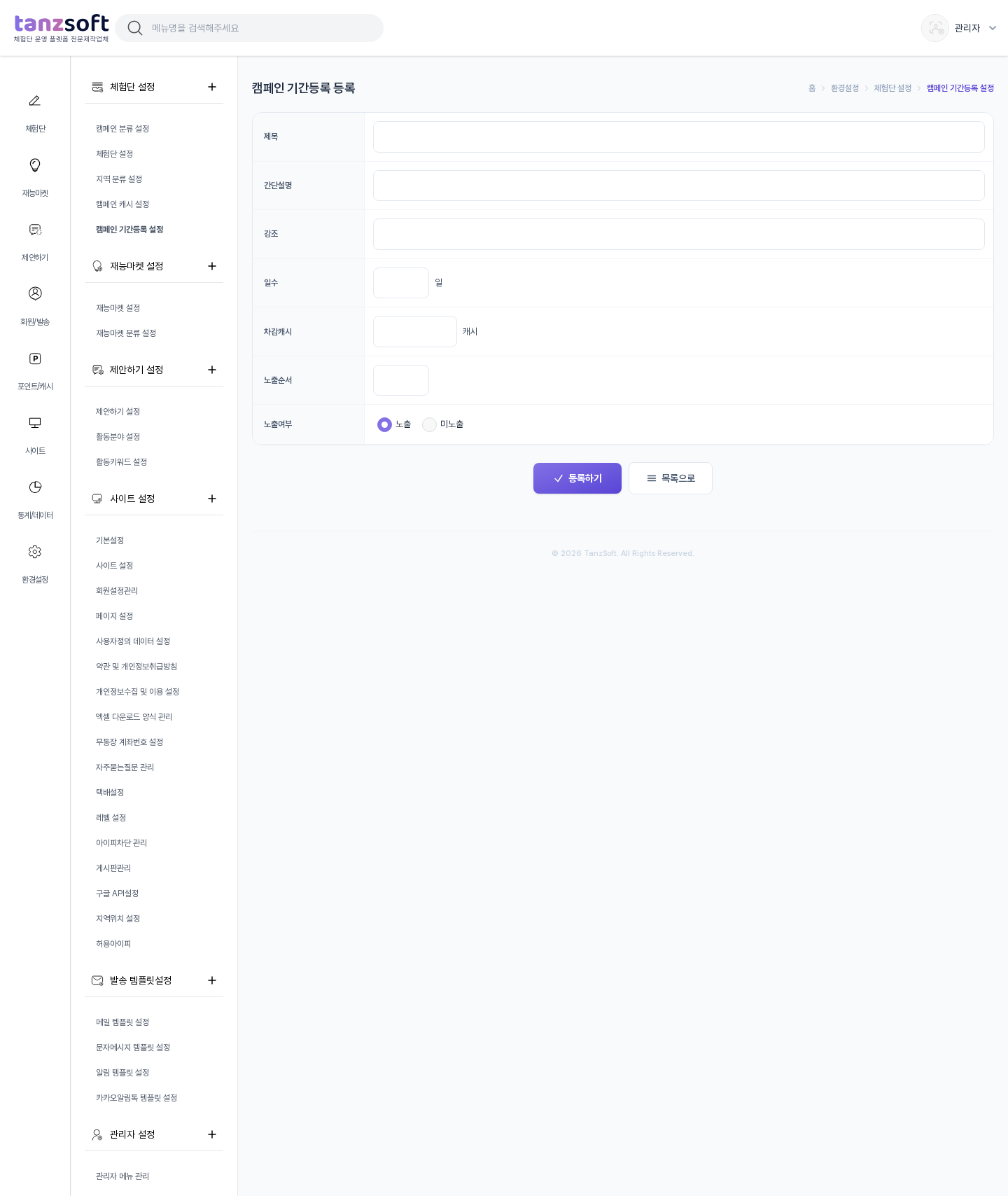
Task: Click the 사이트 설정 section icon
Action: tap(97, 499)
